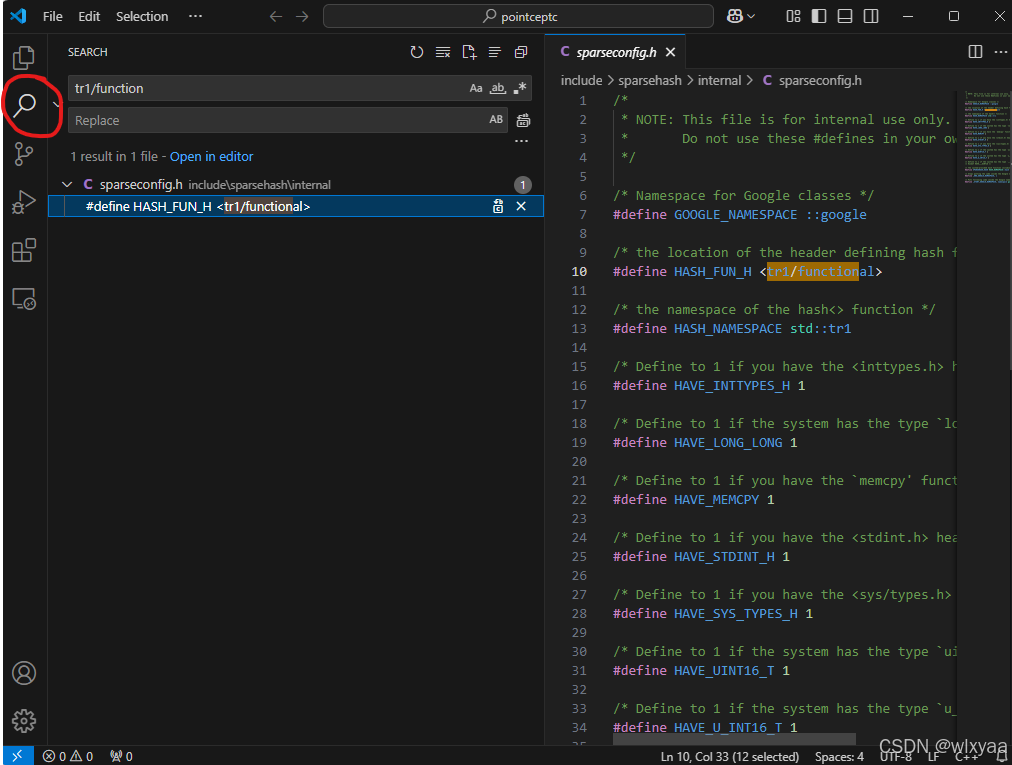This screenshot has width=1012, height=765.
Task: Enable match case in search
Action: point(477,88)
